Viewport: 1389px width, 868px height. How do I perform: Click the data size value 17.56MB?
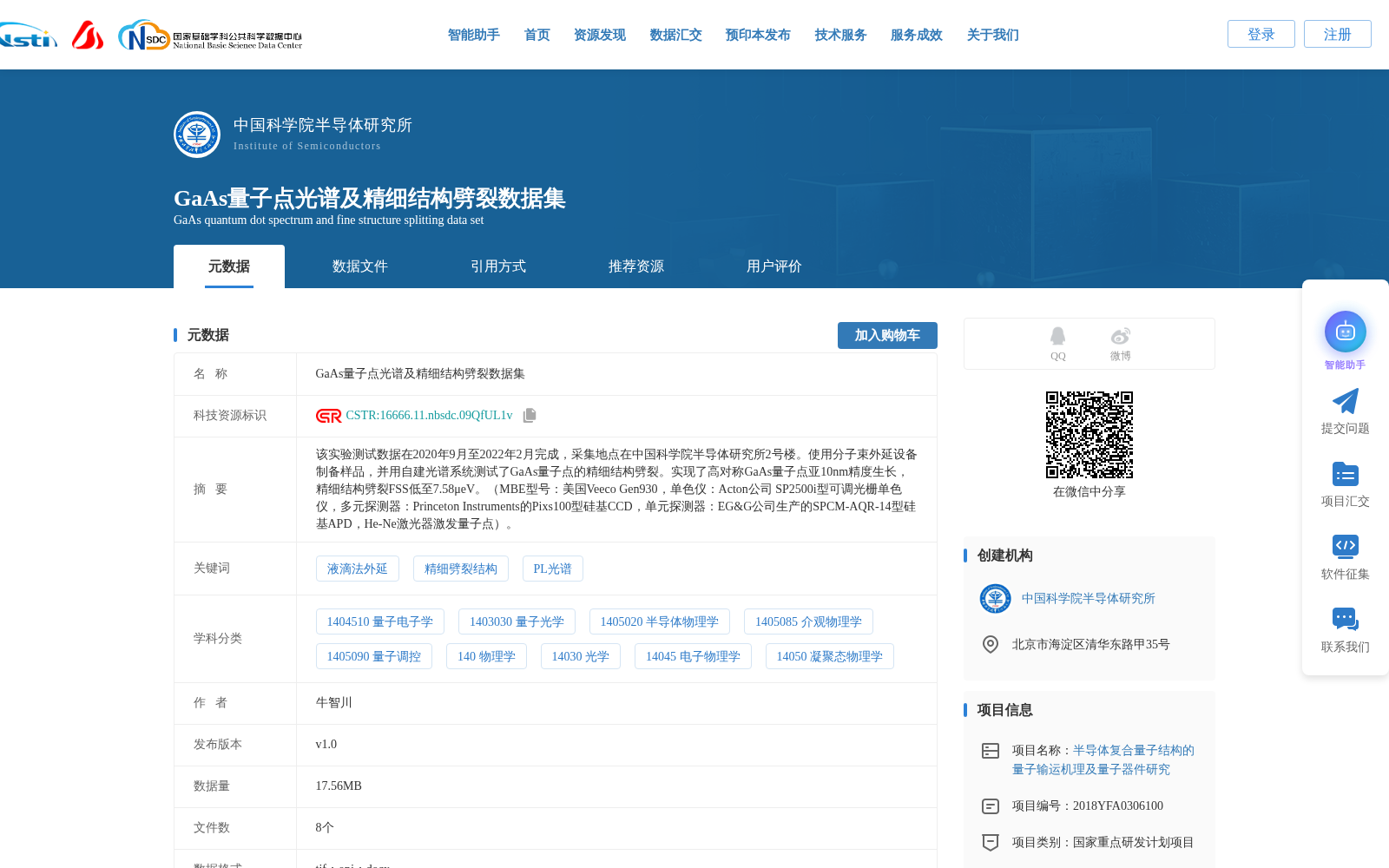[339, 786]
